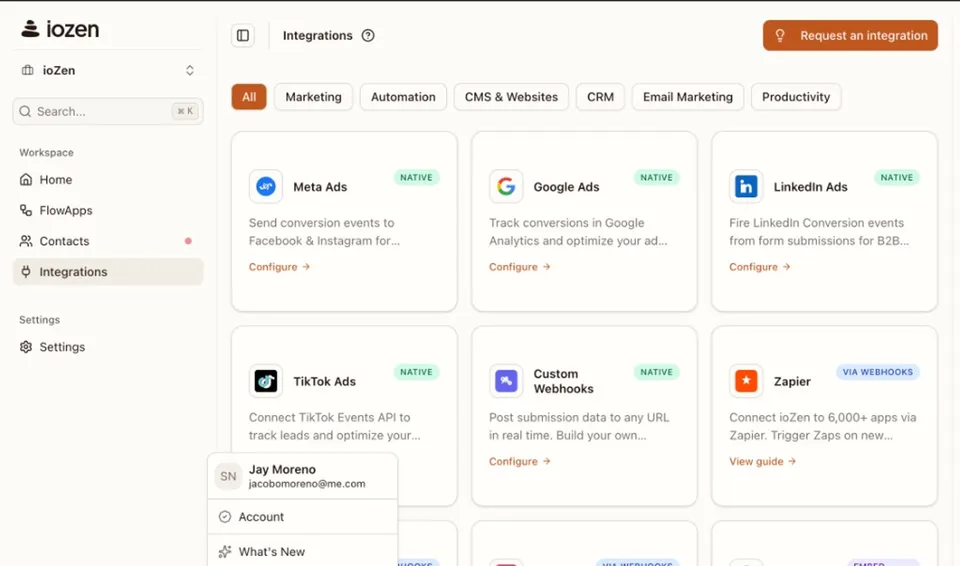Click the NATIVE badge on Meta Ads card
Viewport: 960px width, 566px height.
(x=416, y=178)
